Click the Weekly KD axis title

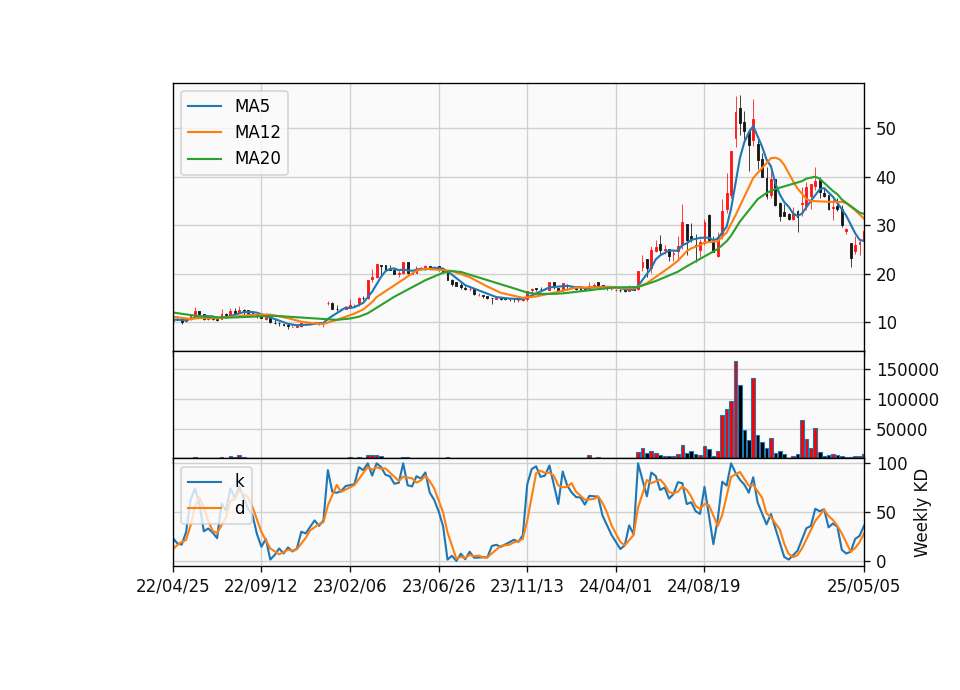[x=921, y=513]
